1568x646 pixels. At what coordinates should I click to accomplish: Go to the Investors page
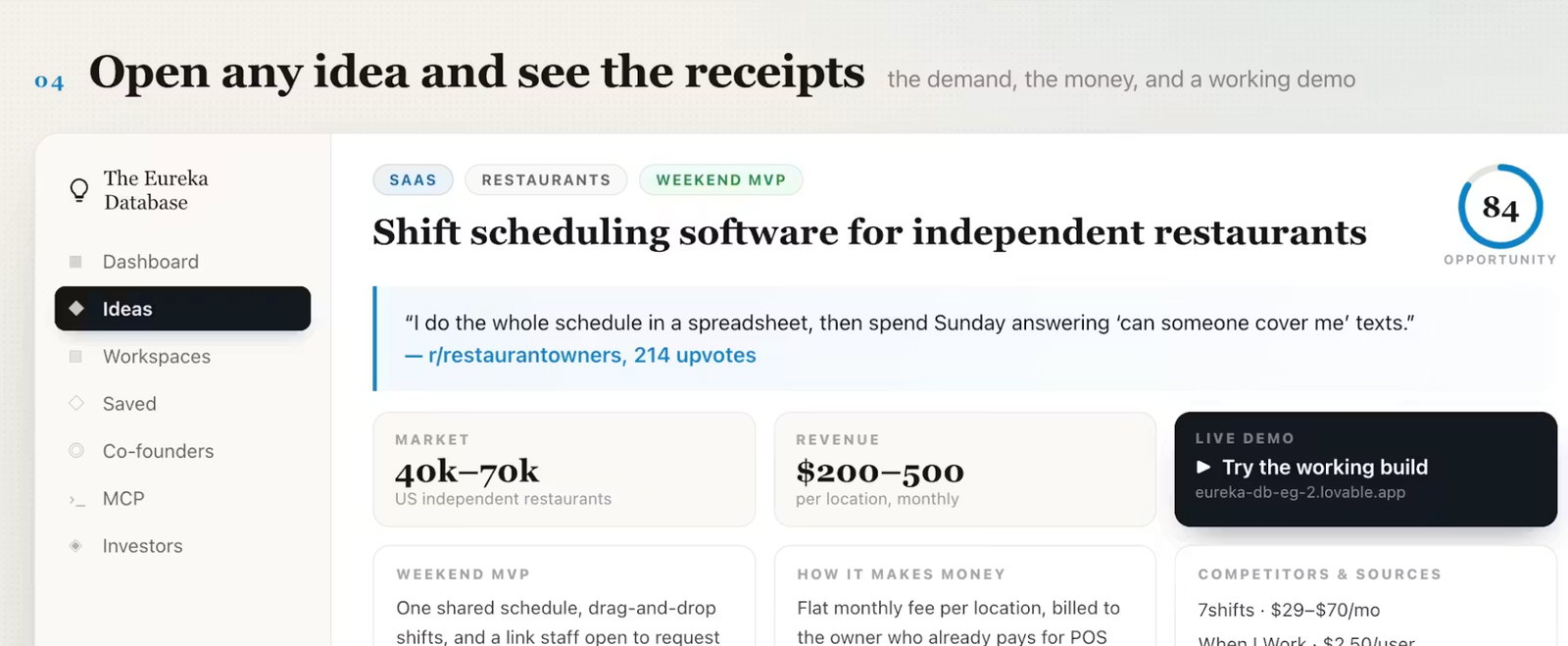point(182,546)
